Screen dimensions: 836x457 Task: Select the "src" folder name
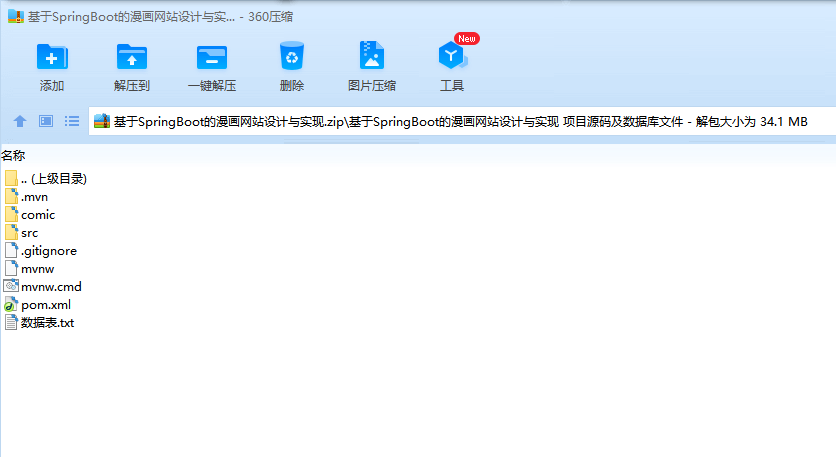pyautogui.click(x=30, y=233)
